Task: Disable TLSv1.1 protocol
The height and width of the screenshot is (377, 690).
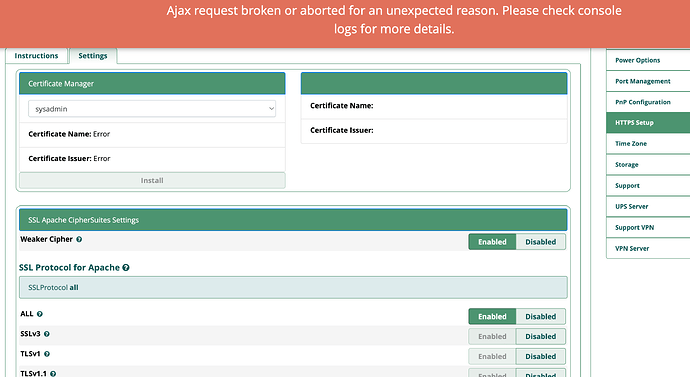Action: point(540,373)
